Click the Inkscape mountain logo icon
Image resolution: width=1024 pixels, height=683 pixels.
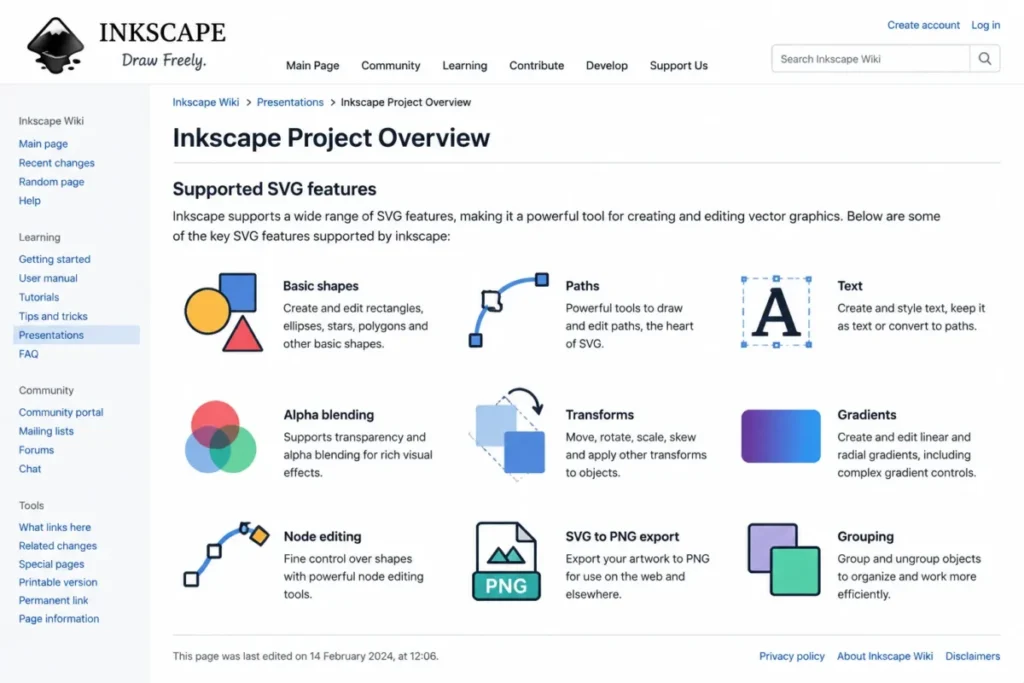(56, 44)
